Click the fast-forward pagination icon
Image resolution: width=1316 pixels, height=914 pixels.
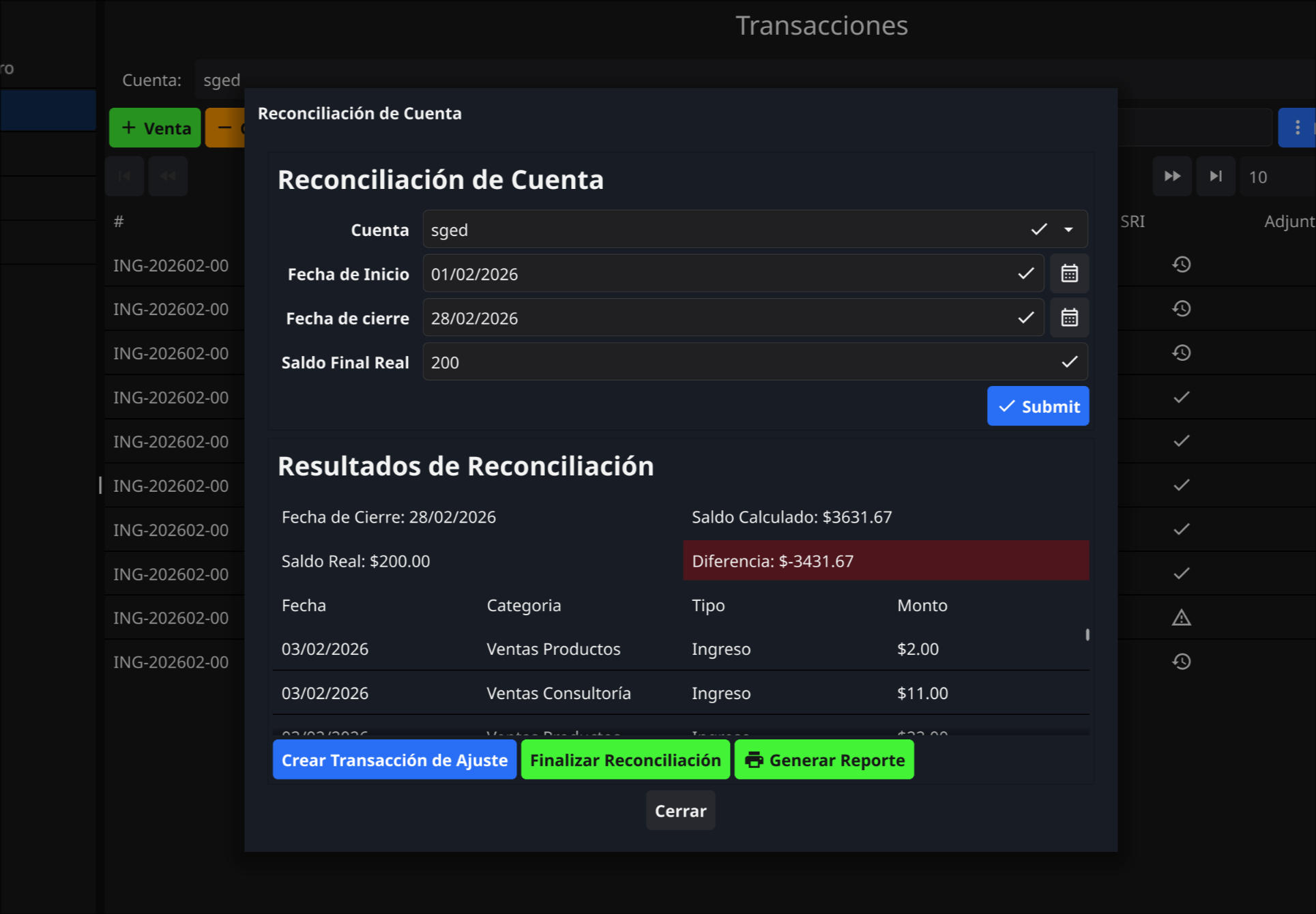click(1172, 176)
